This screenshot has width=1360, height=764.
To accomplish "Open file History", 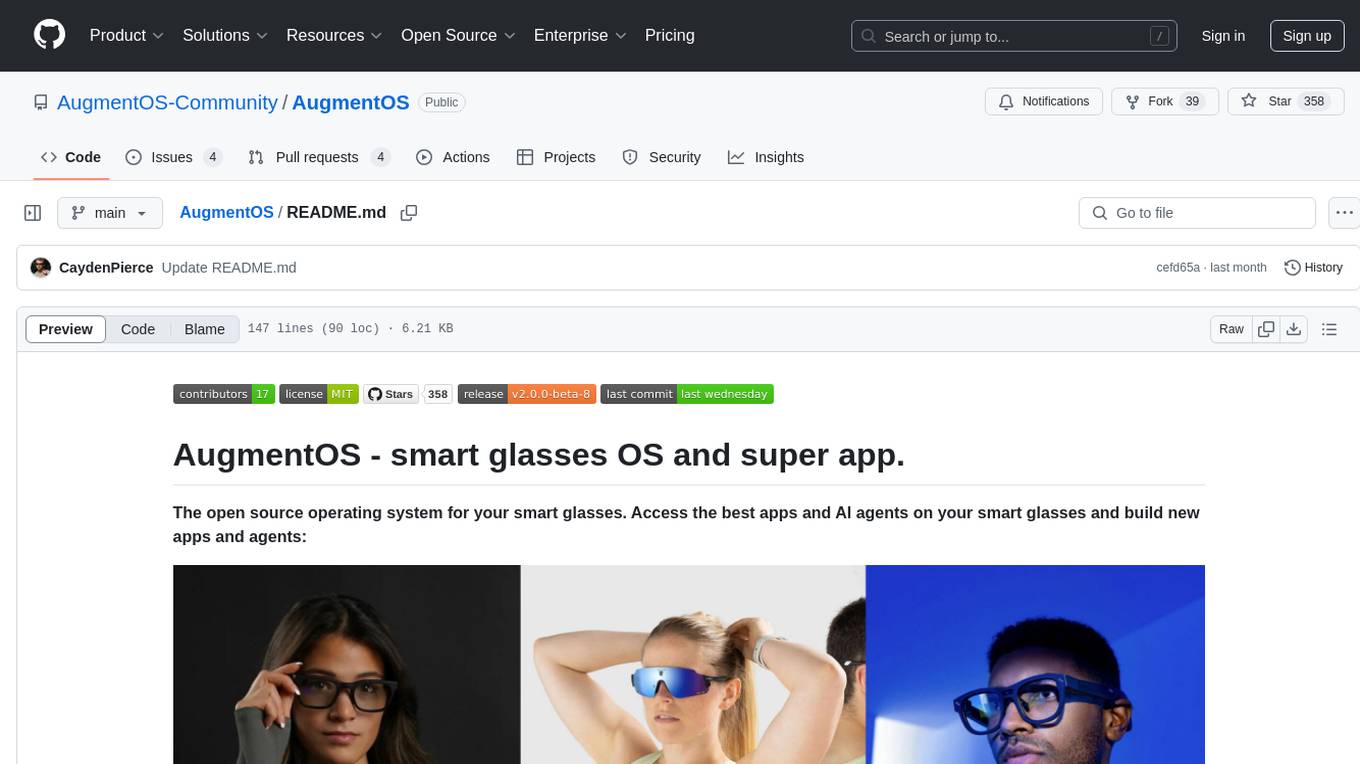I will 1313,268.
